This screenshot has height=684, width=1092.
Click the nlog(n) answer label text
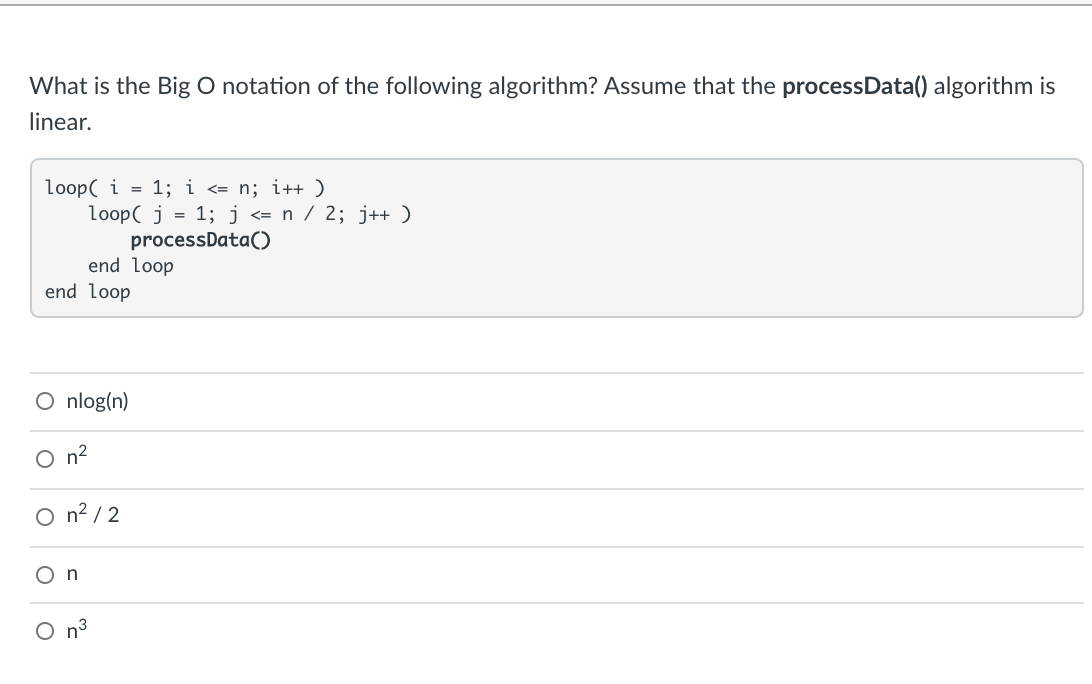(x=95, y=400)
